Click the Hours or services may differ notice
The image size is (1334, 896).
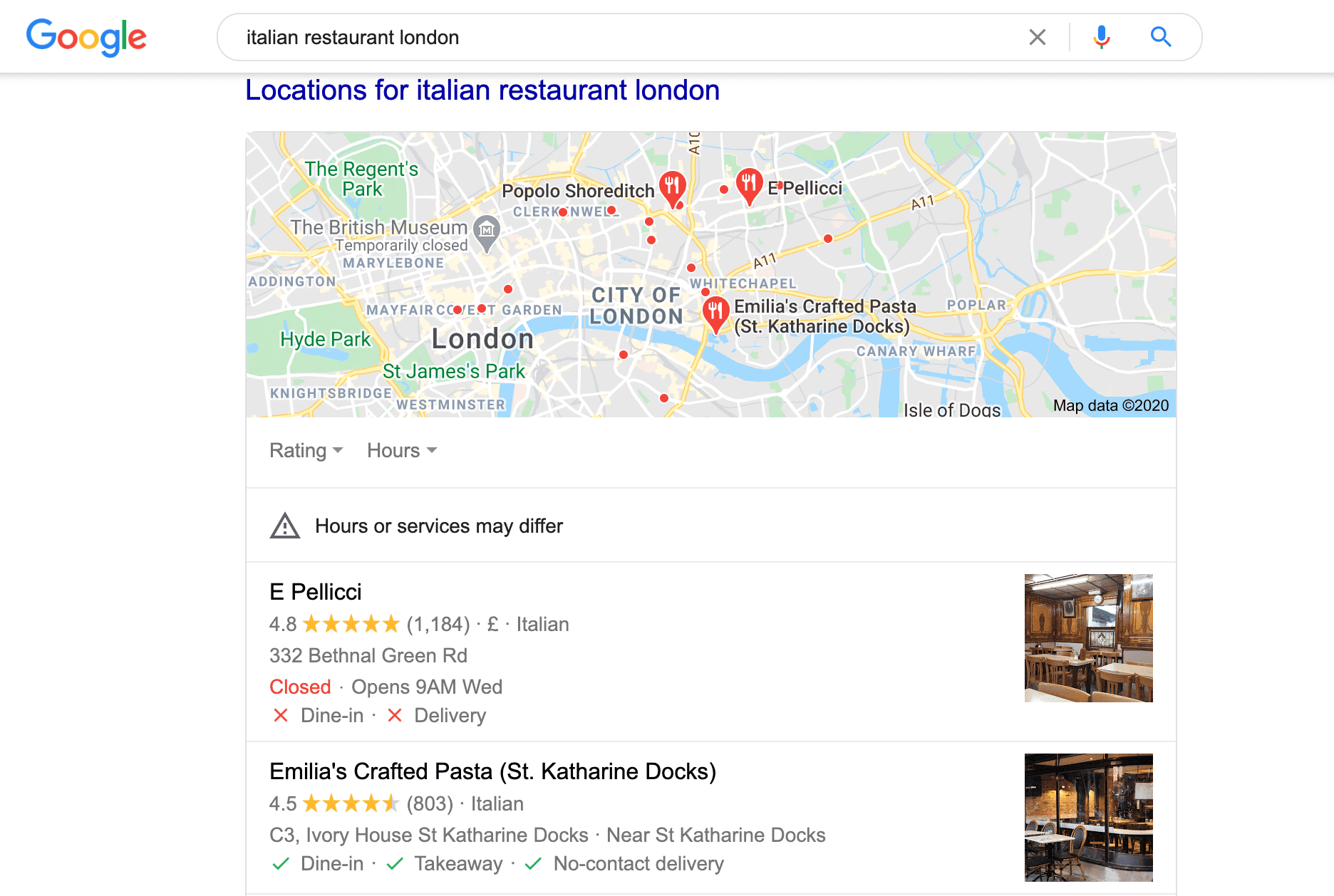coord(439,526)
